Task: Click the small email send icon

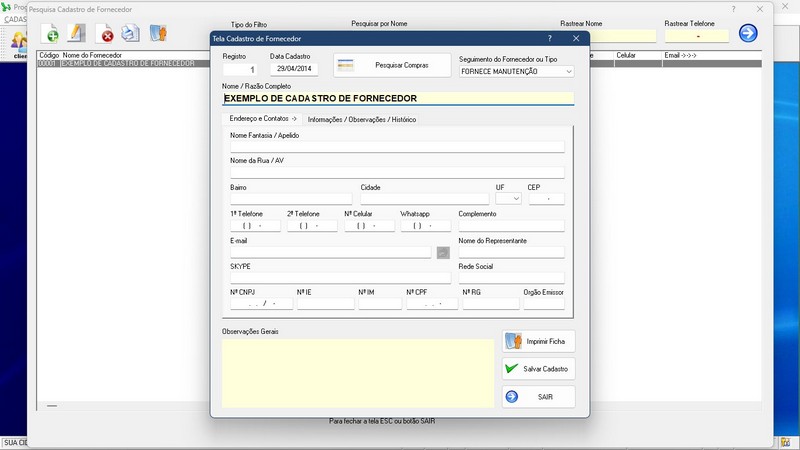Action: tap(443, 253)
